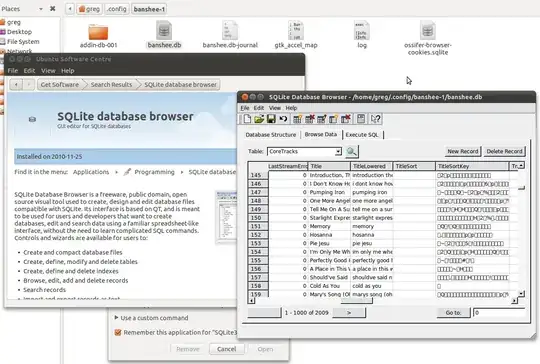Viewport: 540px width, 364px height.
Task: Open View menu in SQLite Database Browser
Action: tap(274, 108)
